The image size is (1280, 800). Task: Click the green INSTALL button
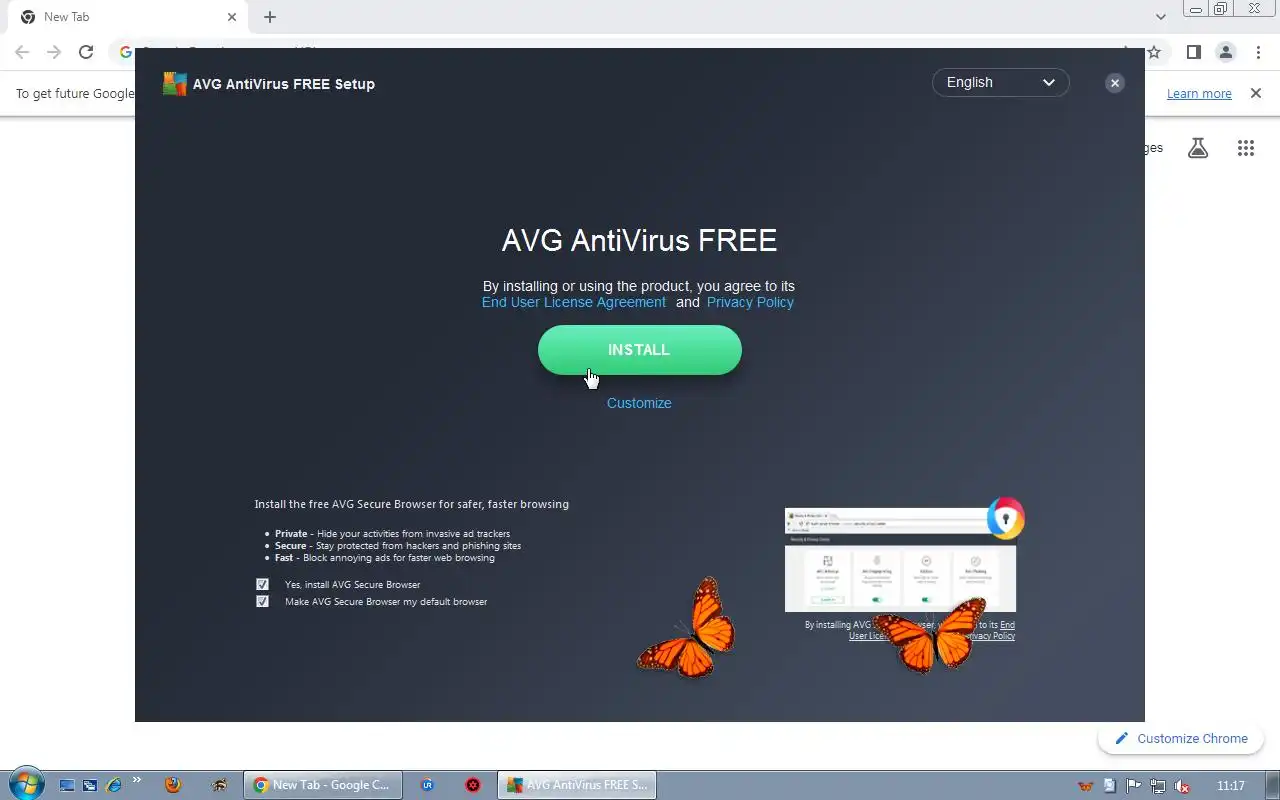tap(639, 350)
